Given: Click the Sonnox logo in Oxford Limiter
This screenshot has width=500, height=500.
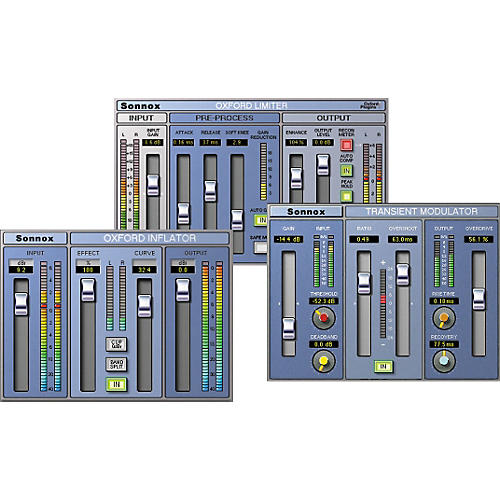Looking at the screenshot, I should [x=140, y=106].
